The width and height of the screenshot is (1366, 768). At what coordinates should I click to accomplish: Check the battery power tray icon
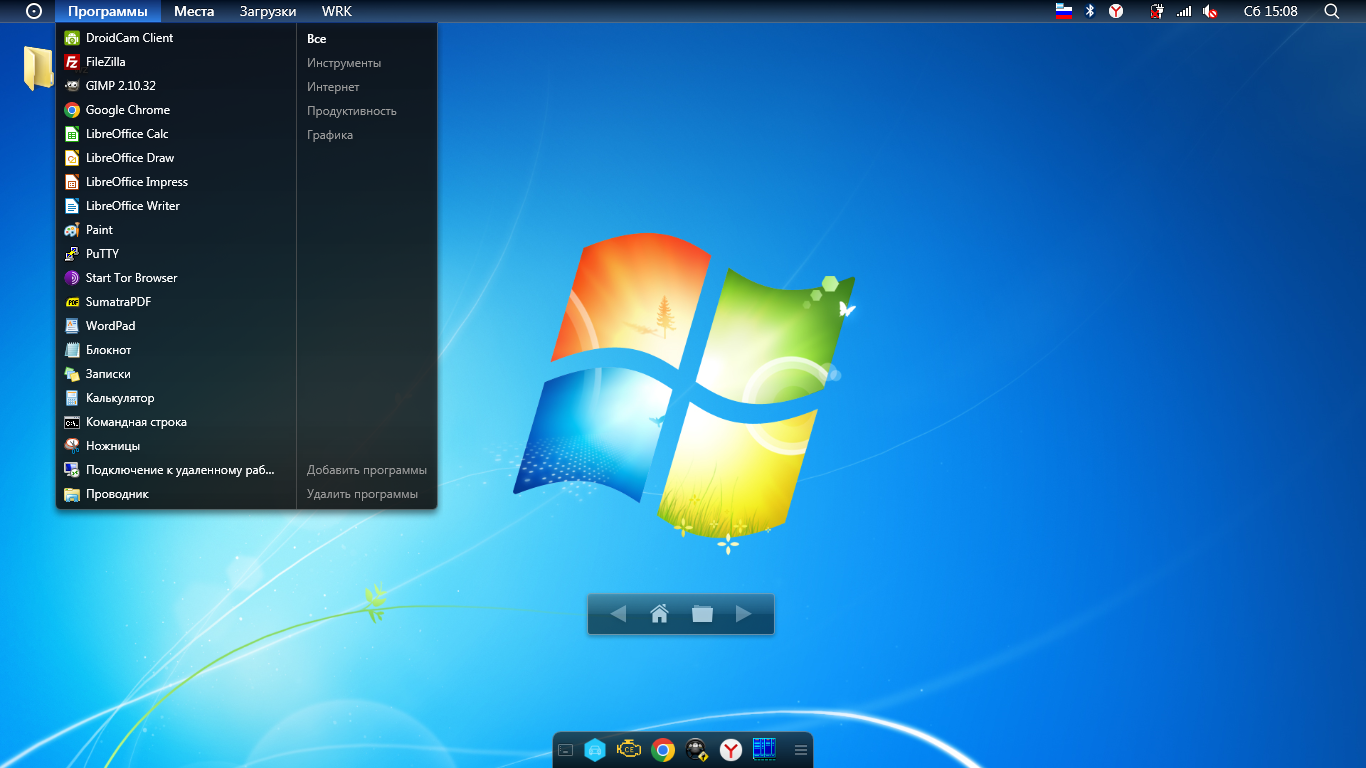click(x=1157, y=11)
